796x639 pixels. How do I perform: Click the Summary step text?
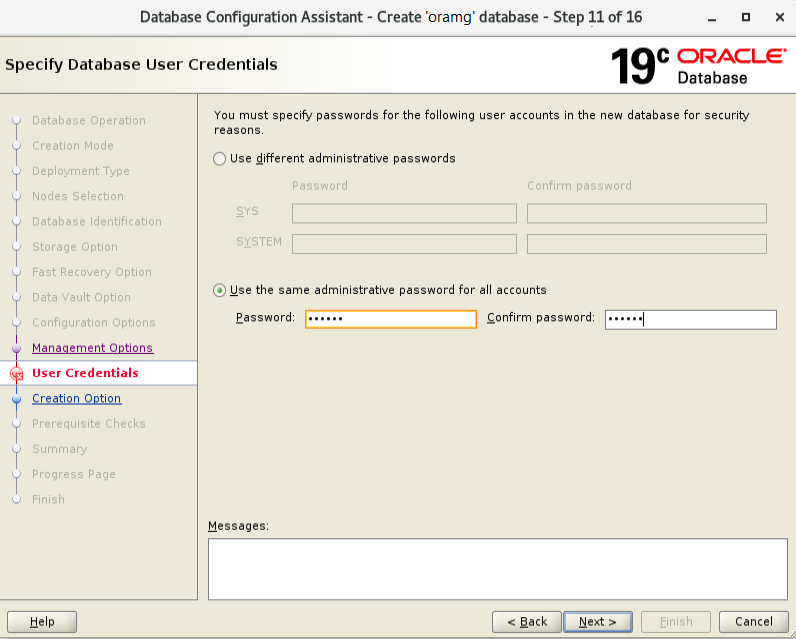click(x=59, y=449)
